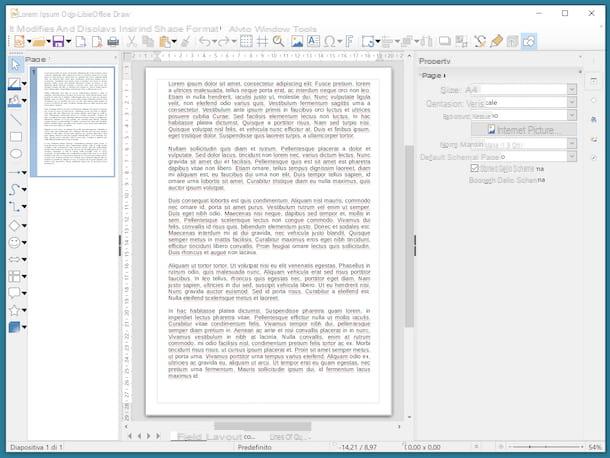610x458 pixels.
Task: Click the Undo arrow icon
Action: tap(204, 41)
